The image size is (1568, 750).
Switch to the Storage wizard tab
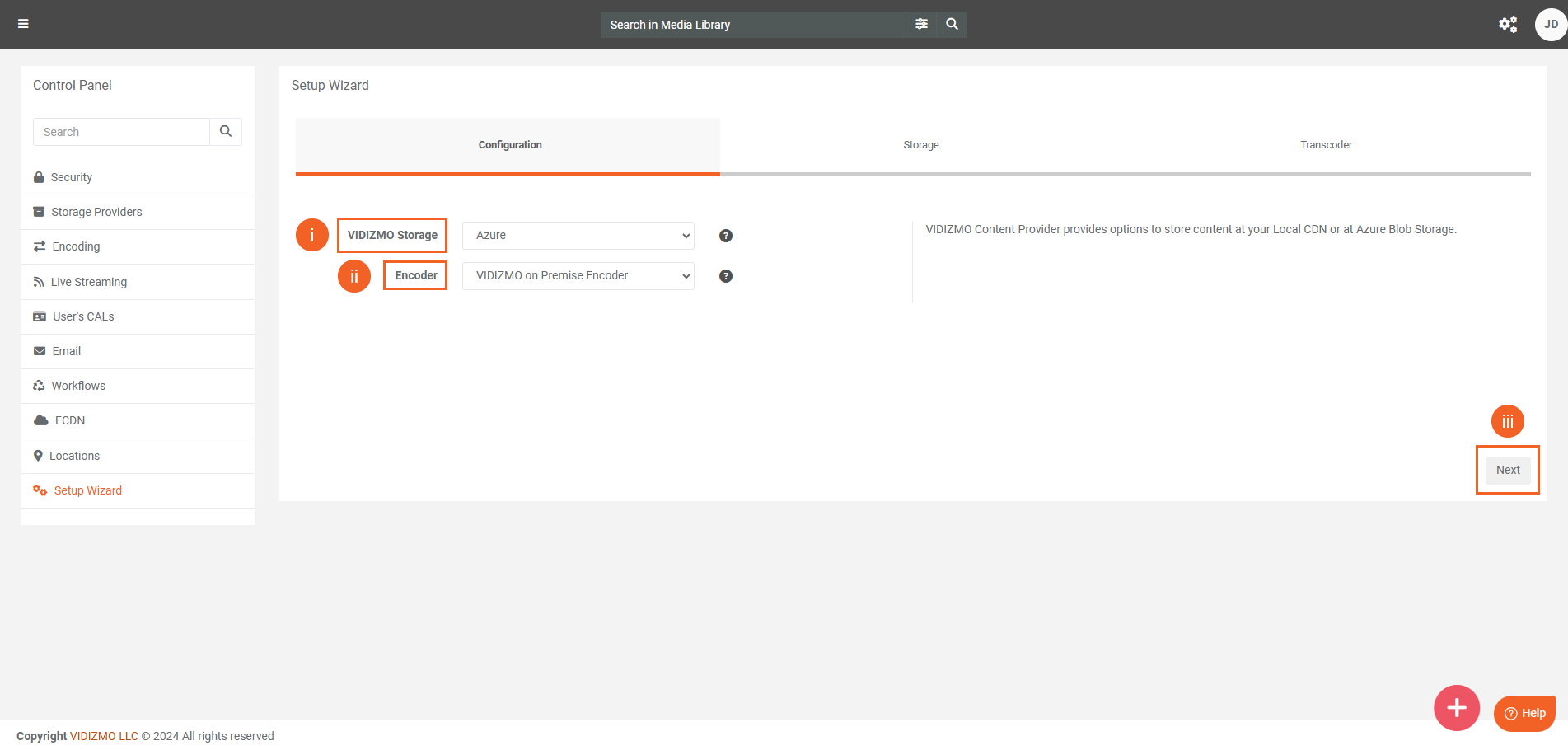pyautogui.click(x=920, y=145)
